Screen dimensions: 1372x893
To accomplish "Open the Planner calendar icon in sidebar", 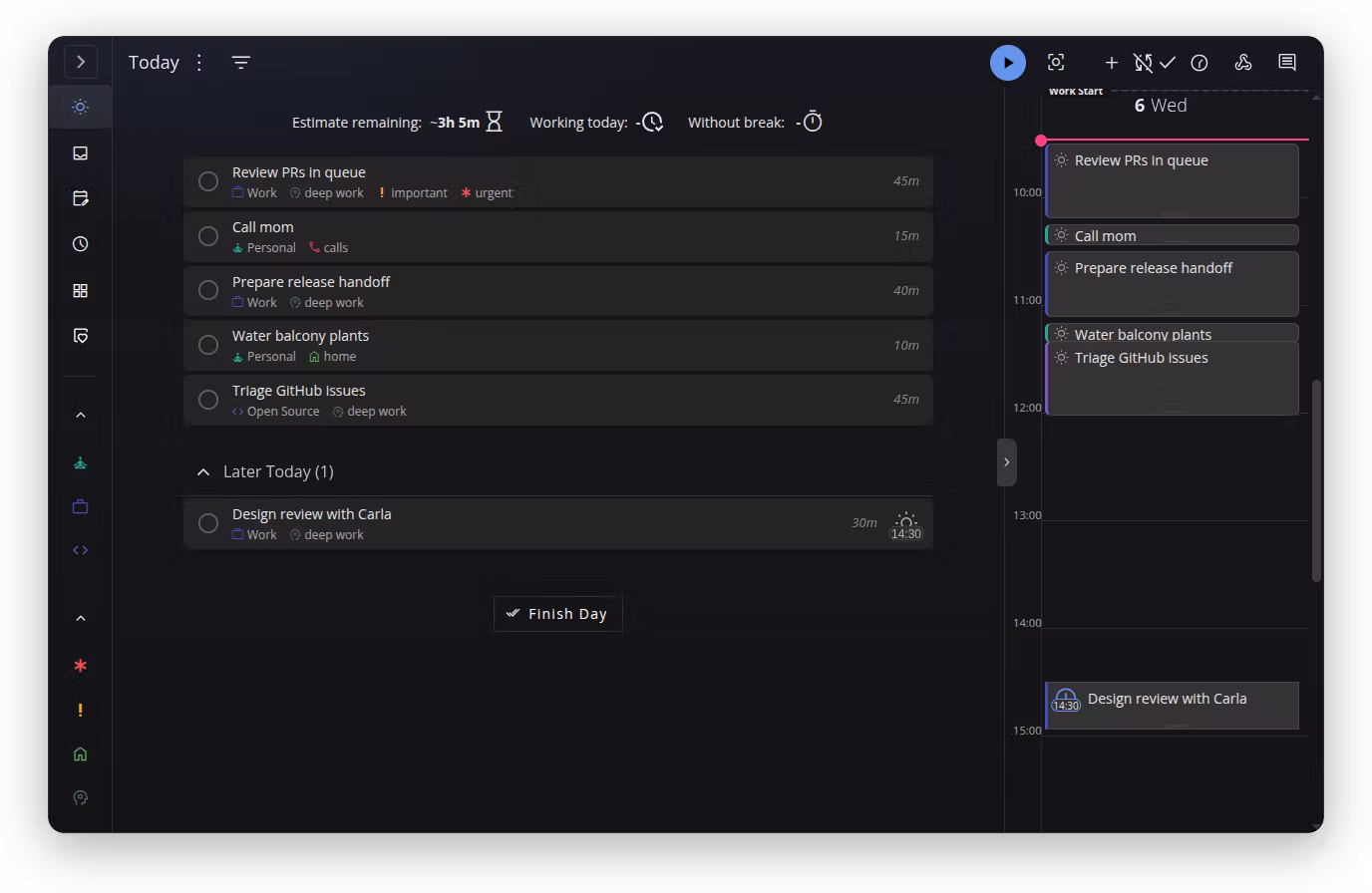I will [81, 198].
